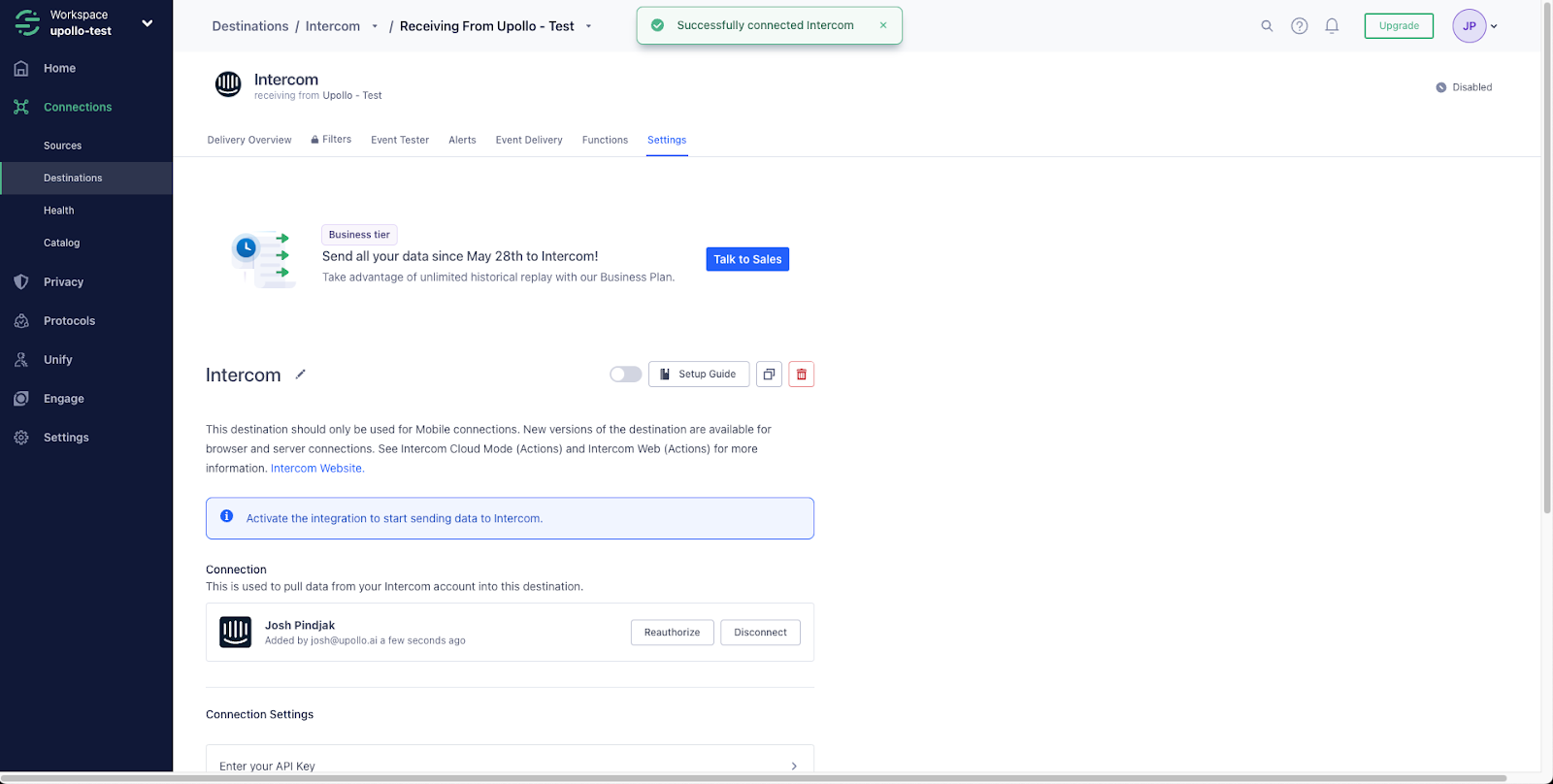
Task: Click the Engage icon in the sidebar
Action: [x=21, y=398]
